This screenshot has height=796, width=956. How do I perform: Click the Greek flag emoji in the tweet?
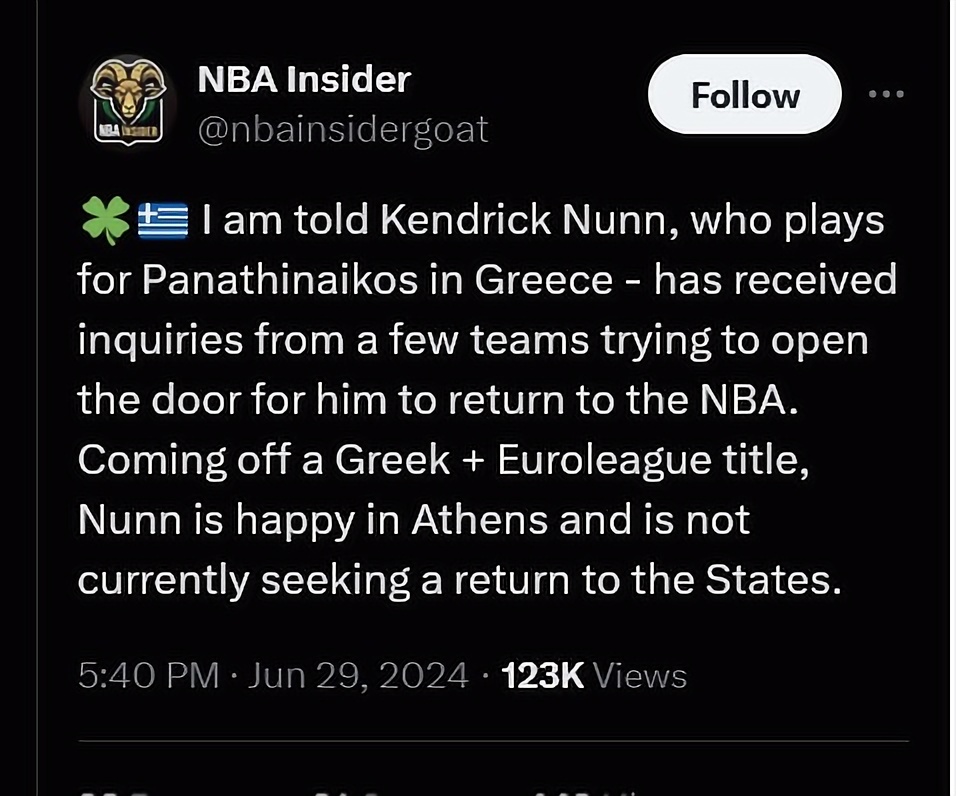(163, 221)
